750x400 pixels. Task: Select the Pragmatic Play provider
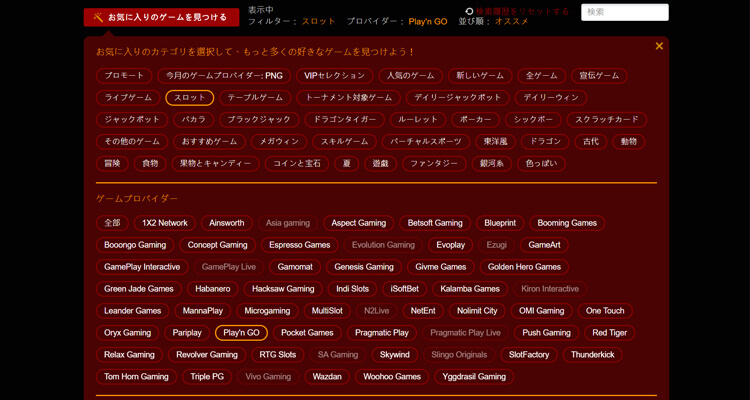[382, 333]
